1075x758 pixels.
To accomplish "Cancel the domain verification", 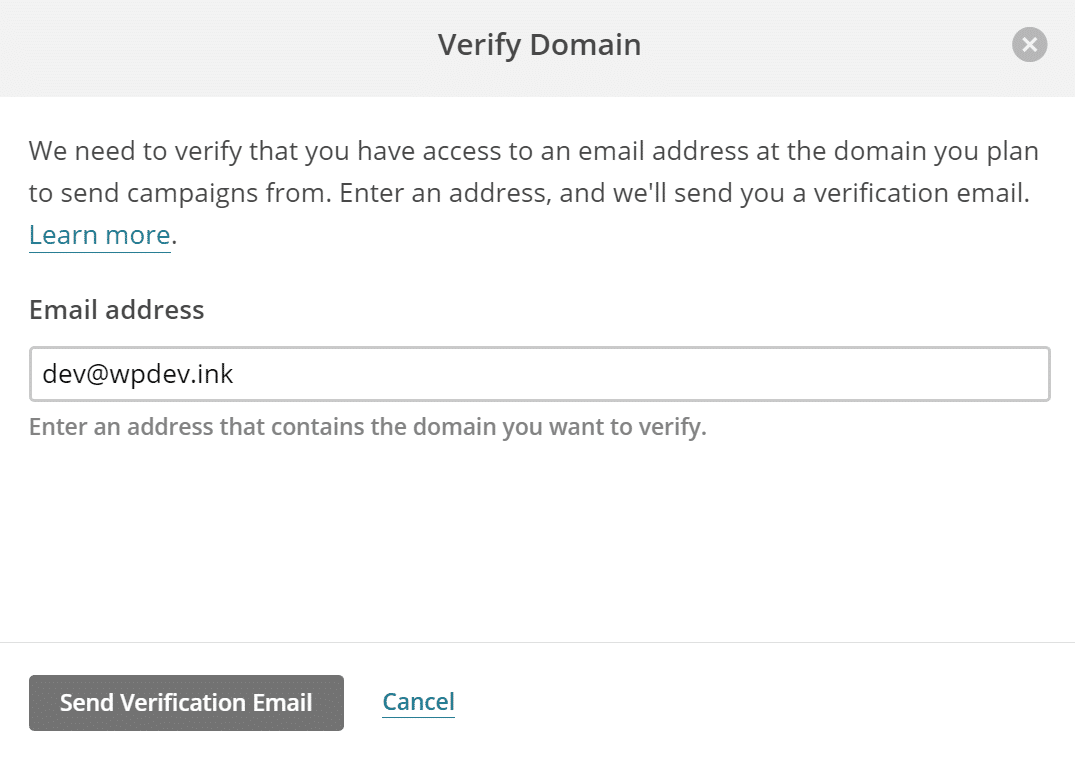I will pos(418,702).
